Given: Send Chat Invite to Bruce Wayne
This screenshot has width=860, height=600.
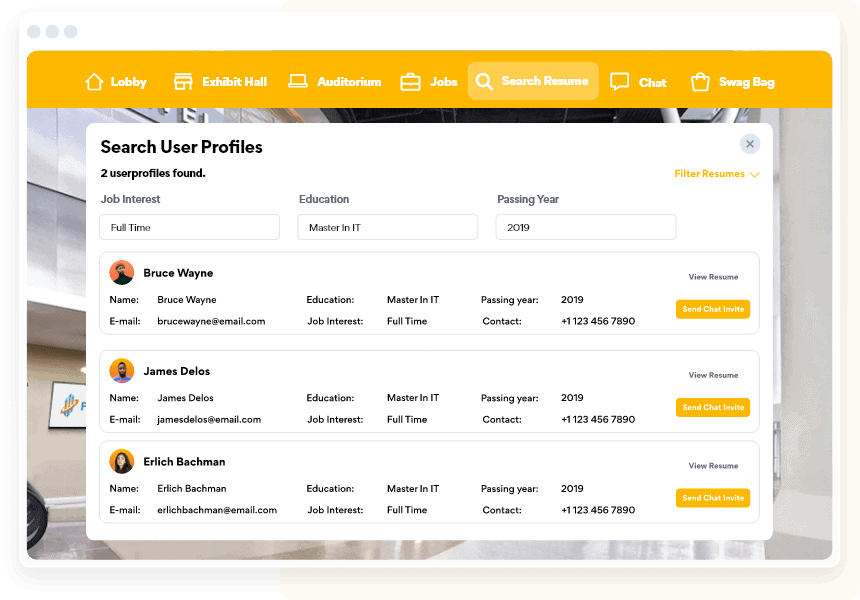Looking at the screenshot, I should point(712,309).
